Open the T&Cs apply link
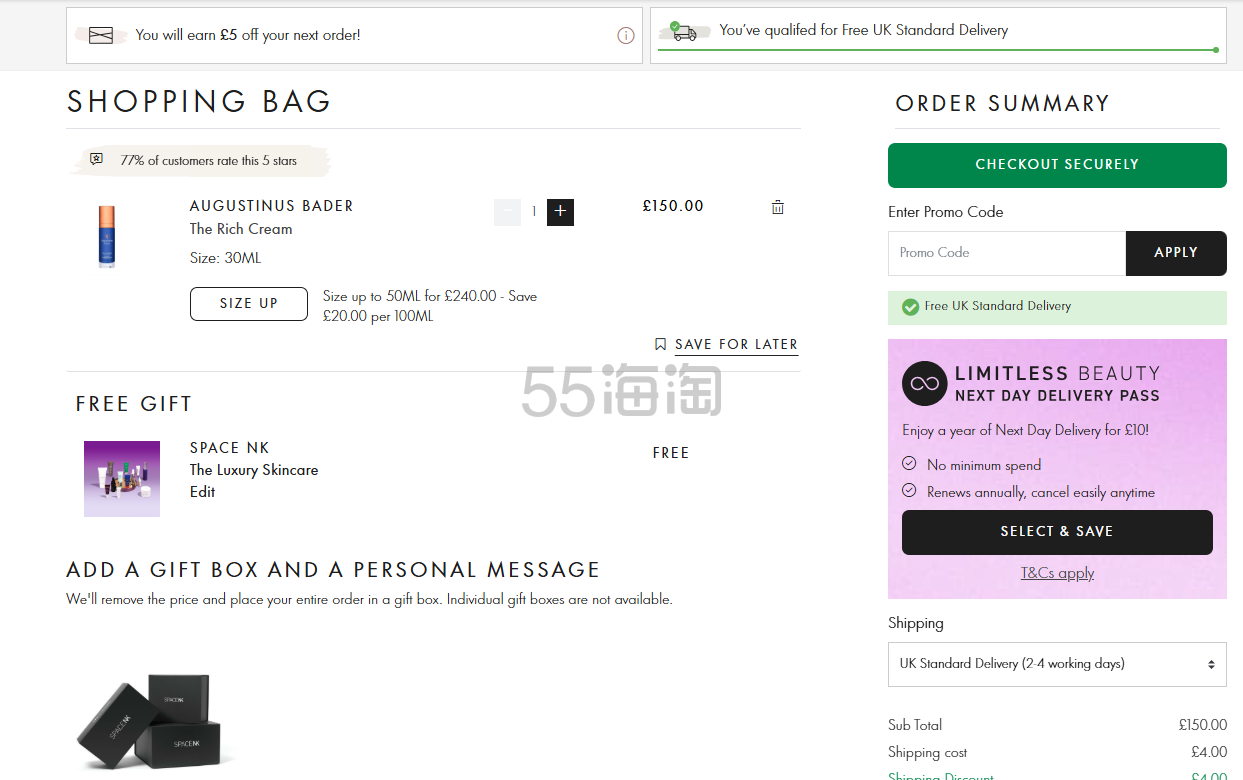The image size is (1243, 780). coord(1057,573)
